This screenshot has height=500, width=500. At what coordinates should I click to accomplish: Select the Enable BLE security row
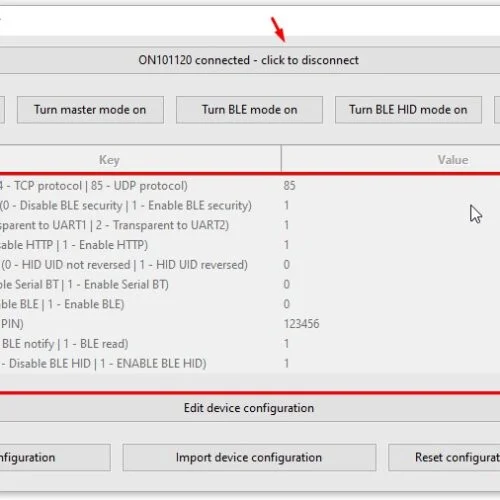point(250,205)
